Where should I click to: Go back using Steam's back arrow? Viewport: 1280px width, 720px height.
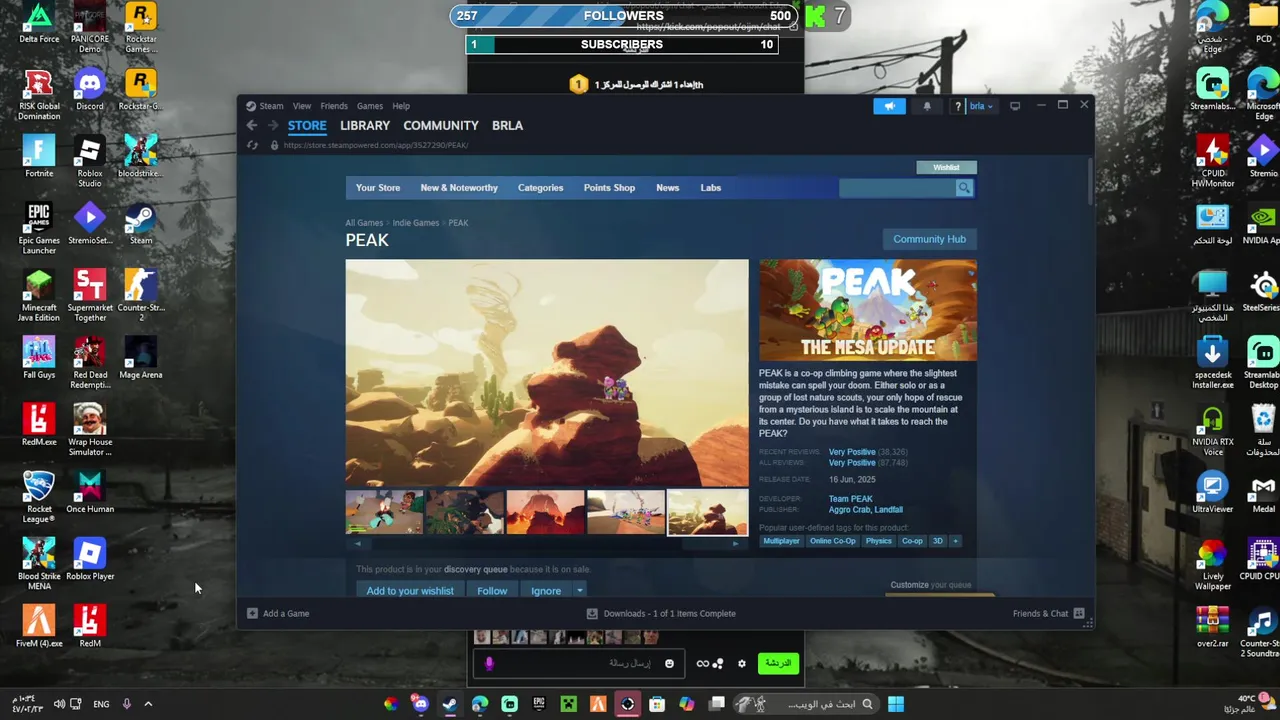252,126
